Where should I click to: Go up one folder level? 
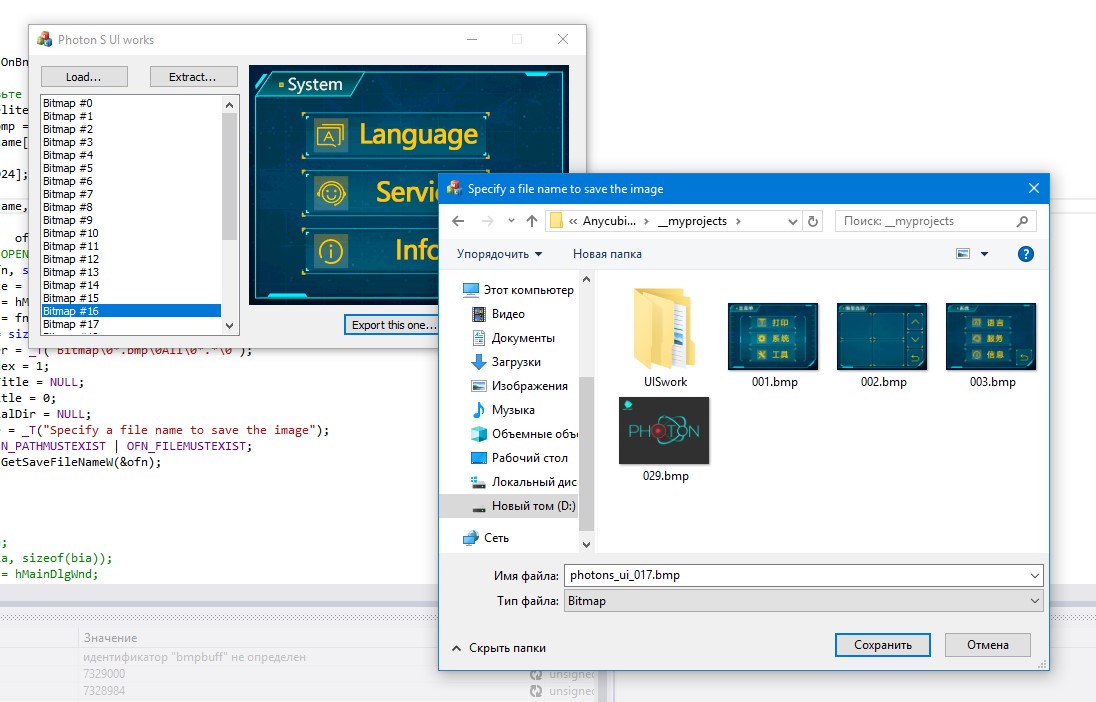tap(532, 221)
